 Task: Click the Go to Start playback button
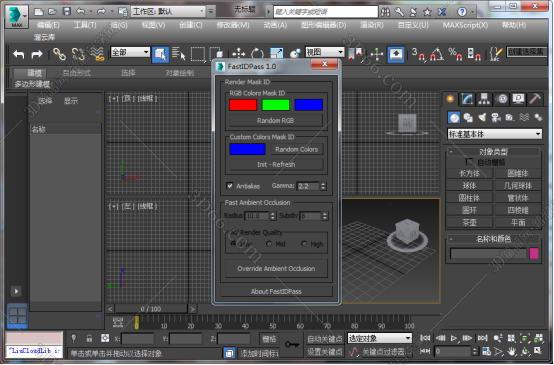click(x=425, y=338)
